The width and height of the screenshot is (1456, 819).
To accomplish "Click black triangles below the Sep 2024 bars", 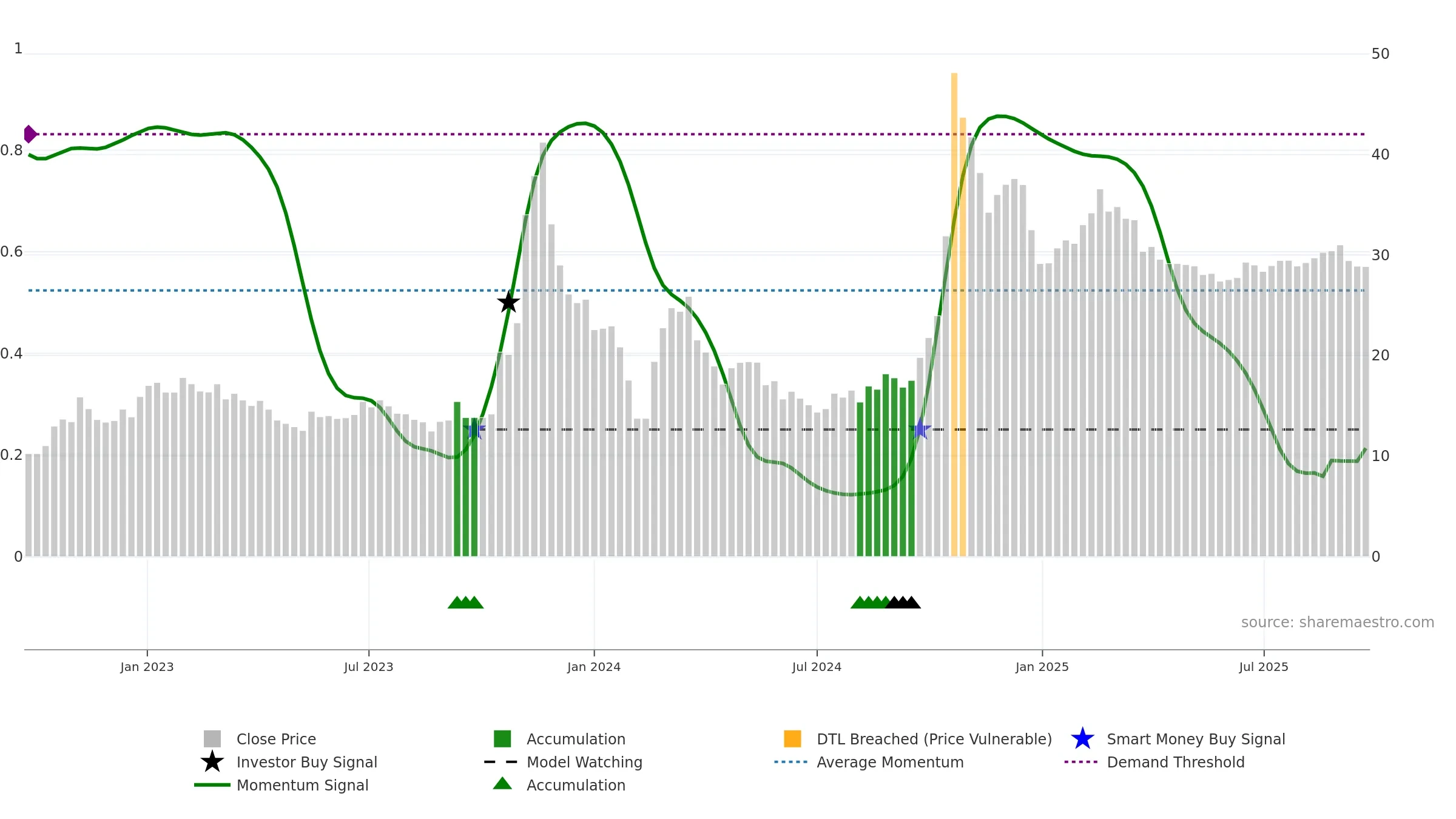I will 903,602.
